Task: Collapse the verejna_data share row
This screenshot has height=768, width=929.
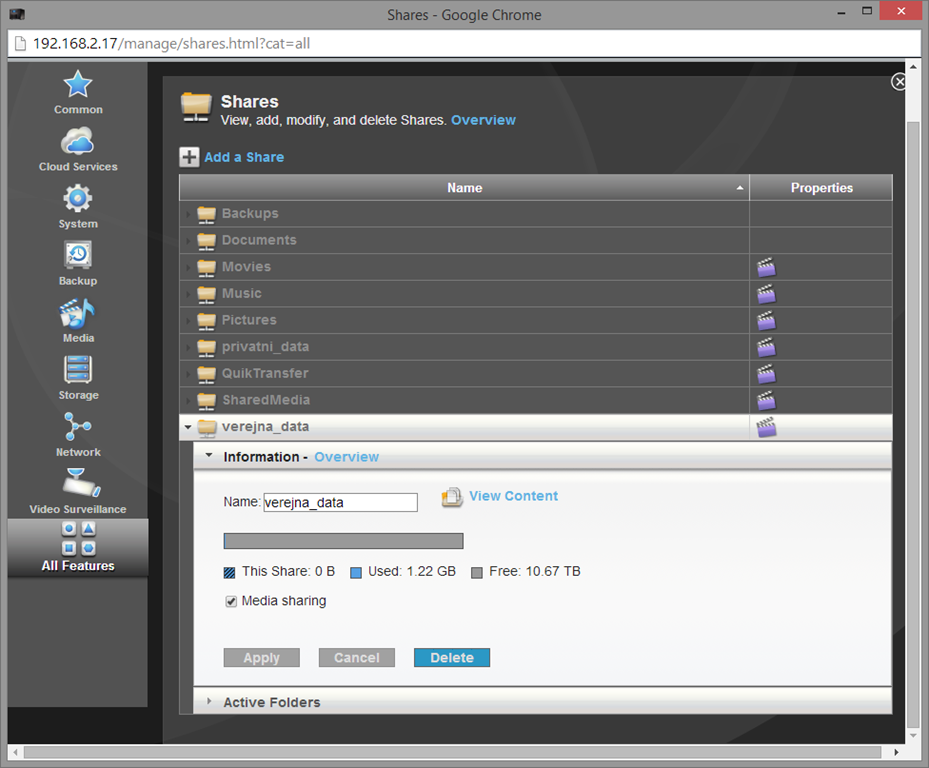Action: click(x=188, y=427)
